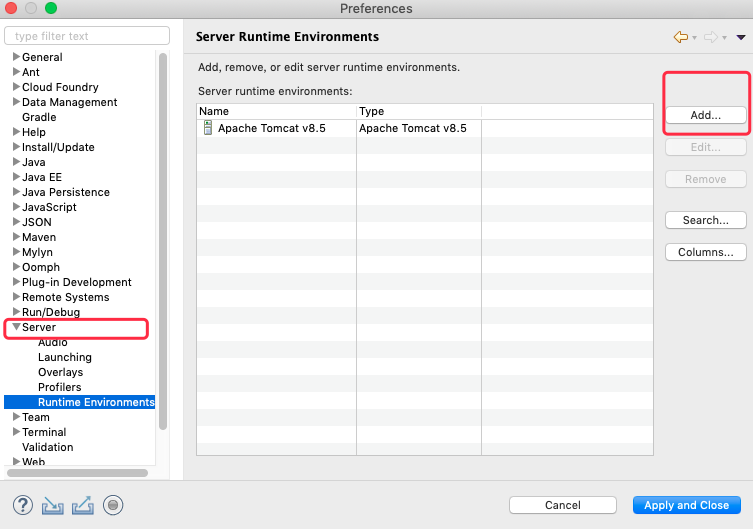Expand the General preferences node
The height and width of the screenshot is (529, 753).
coord(15,57)
